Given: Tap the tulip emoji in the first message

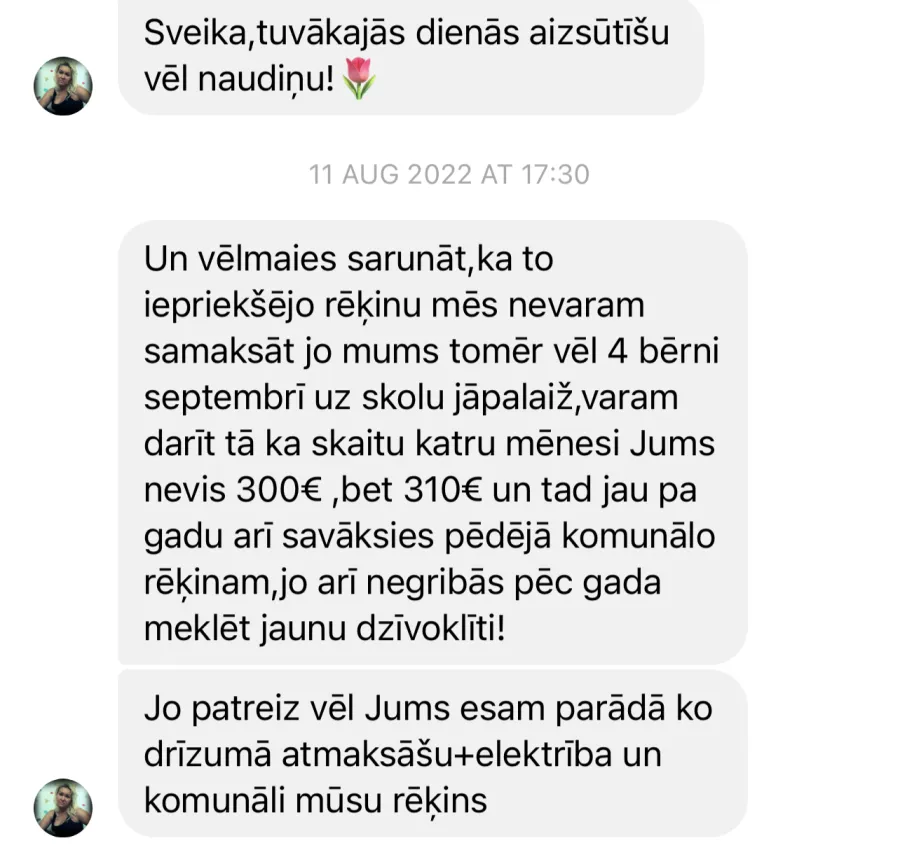Looking at the screenshot, I should [359, 79].
